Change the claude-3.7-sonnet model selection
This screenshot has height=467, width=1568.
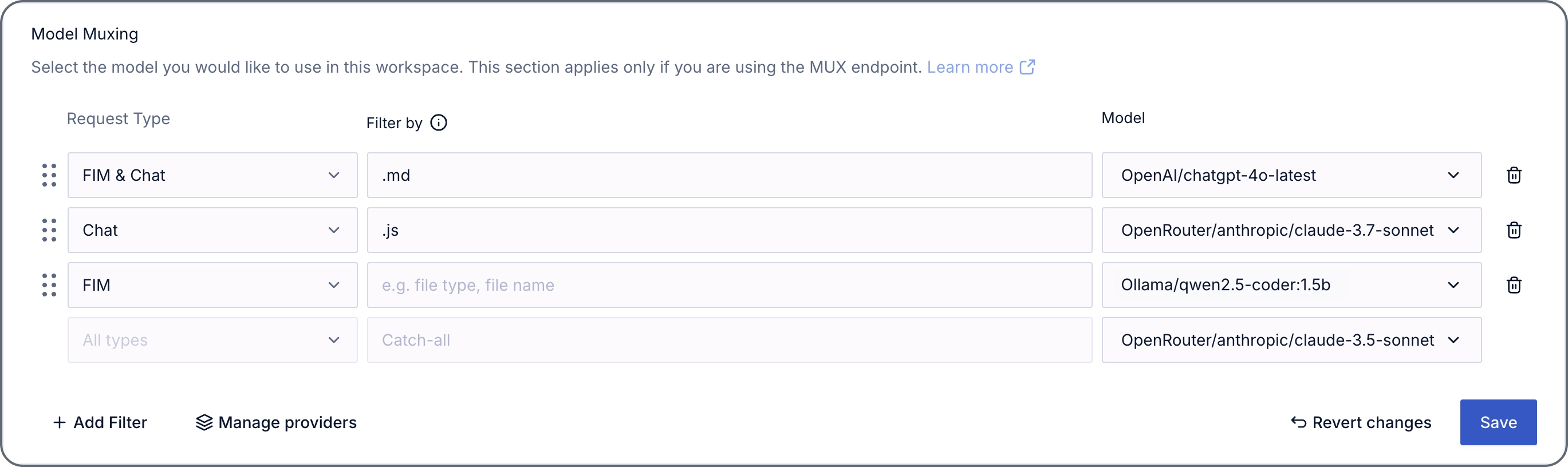tap(1291, 230)
